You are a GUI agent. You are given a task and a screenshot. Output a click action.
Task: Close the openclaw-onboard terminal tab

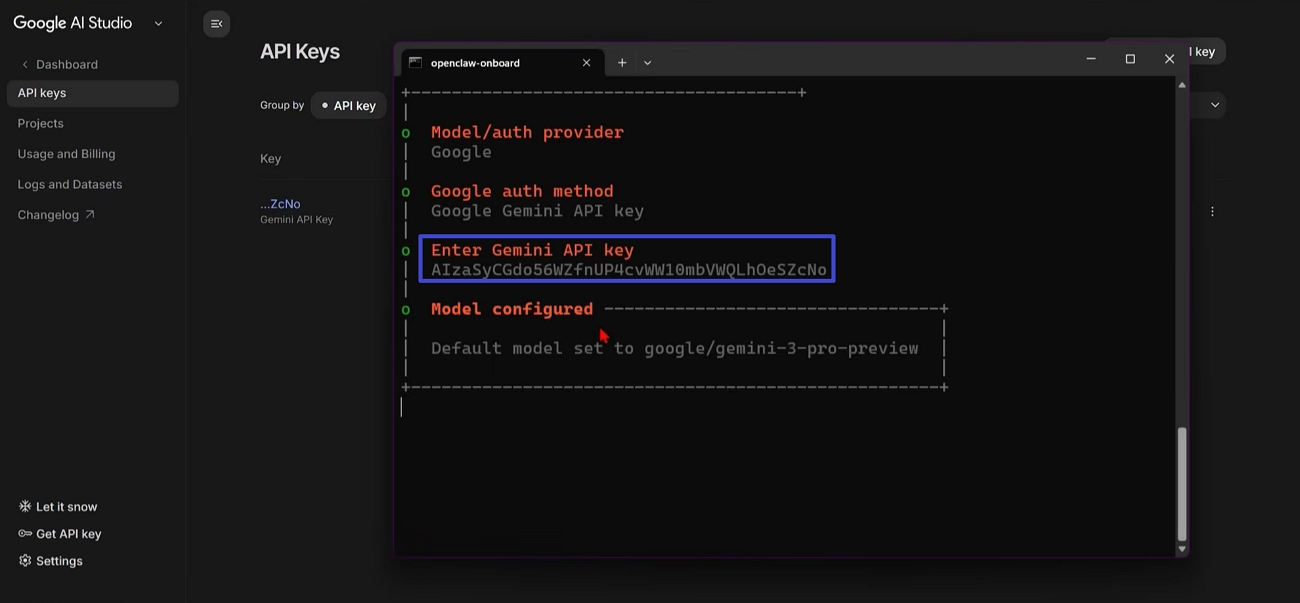pyautogui.click(x=586, y=63)
